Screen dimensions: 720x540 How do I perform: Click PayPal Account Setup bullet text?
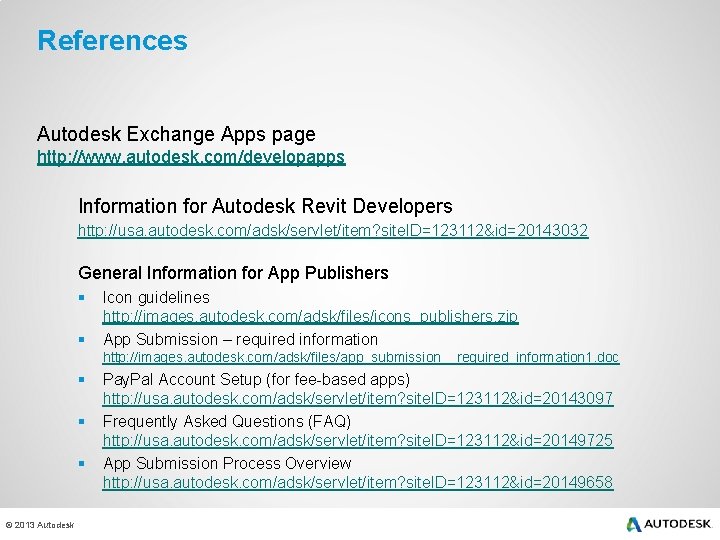(x=256, y=380)
